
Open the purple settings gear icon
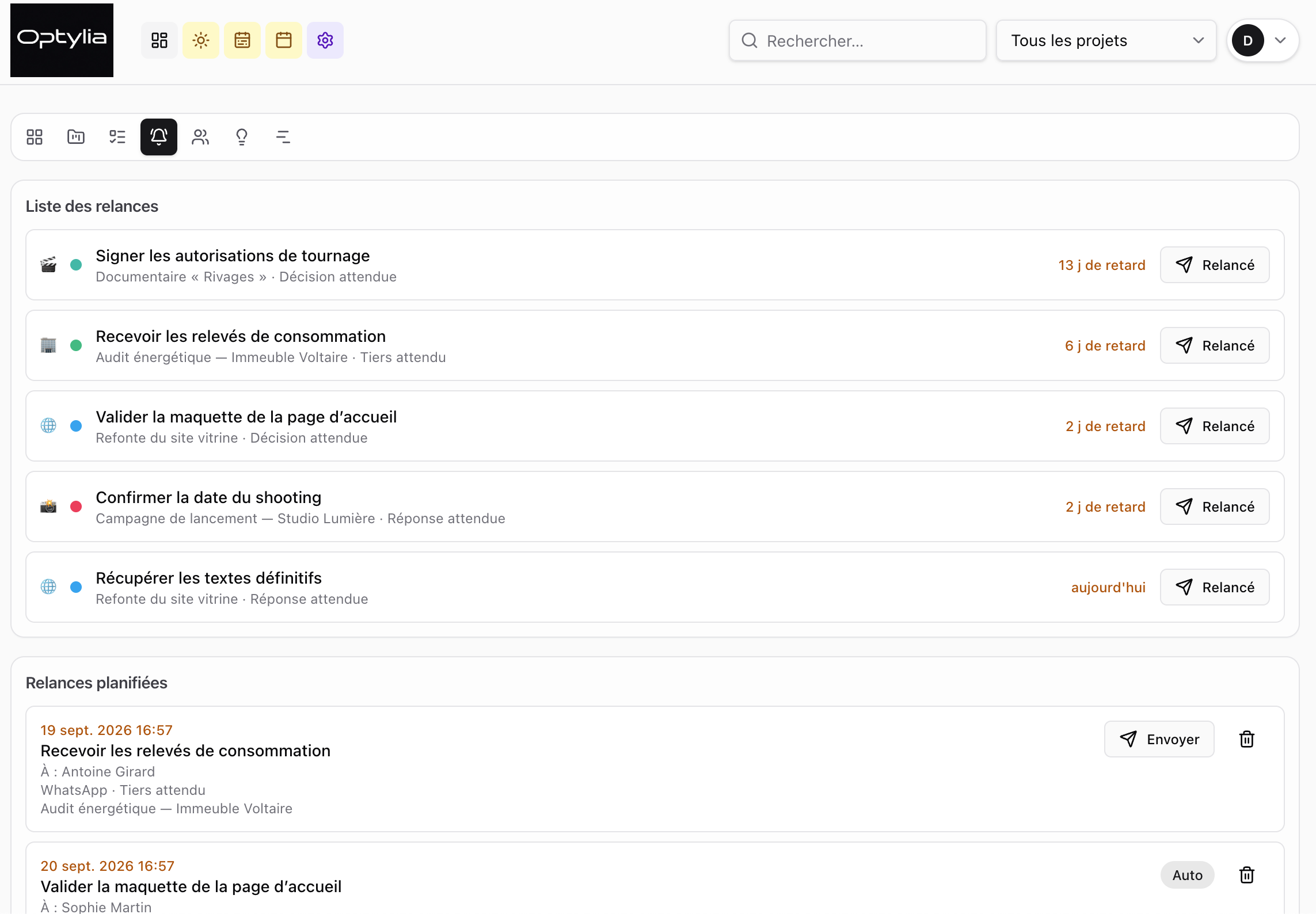pos(325,40)
